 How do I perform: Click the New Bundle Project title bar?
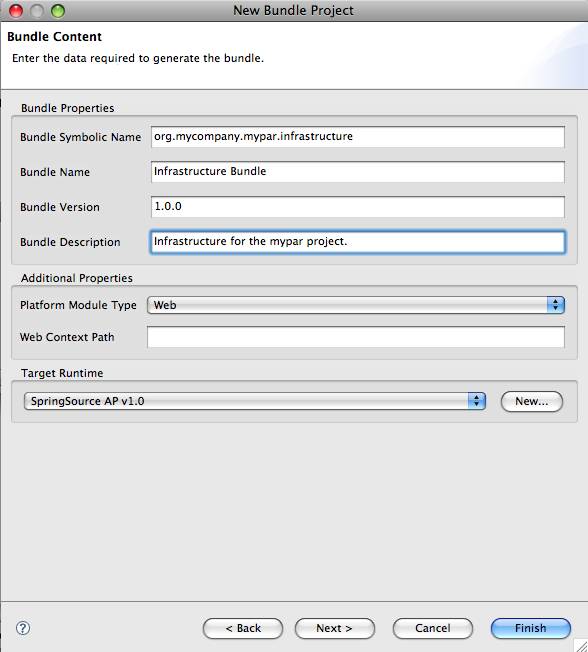294,10
